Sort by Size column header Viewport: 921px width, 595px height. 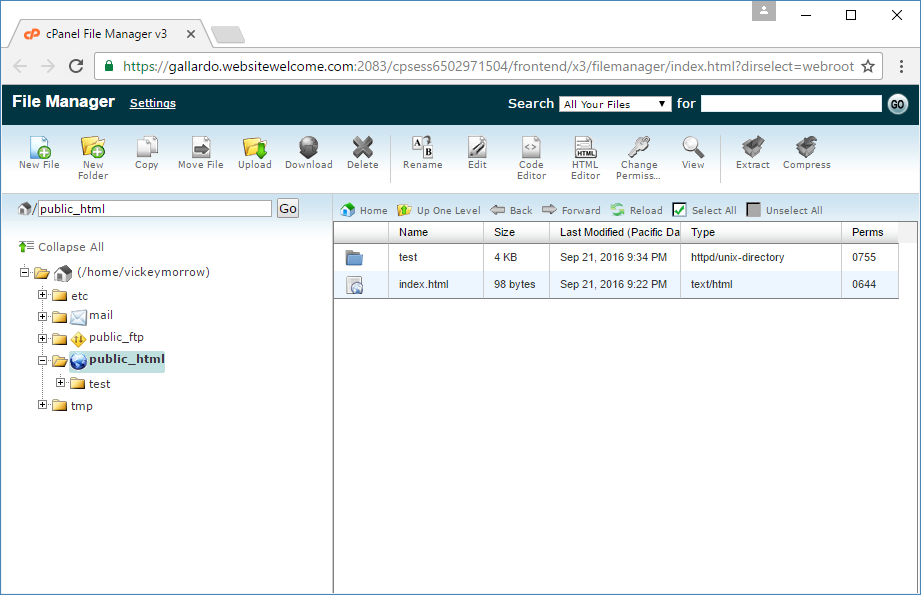point(516,232)
